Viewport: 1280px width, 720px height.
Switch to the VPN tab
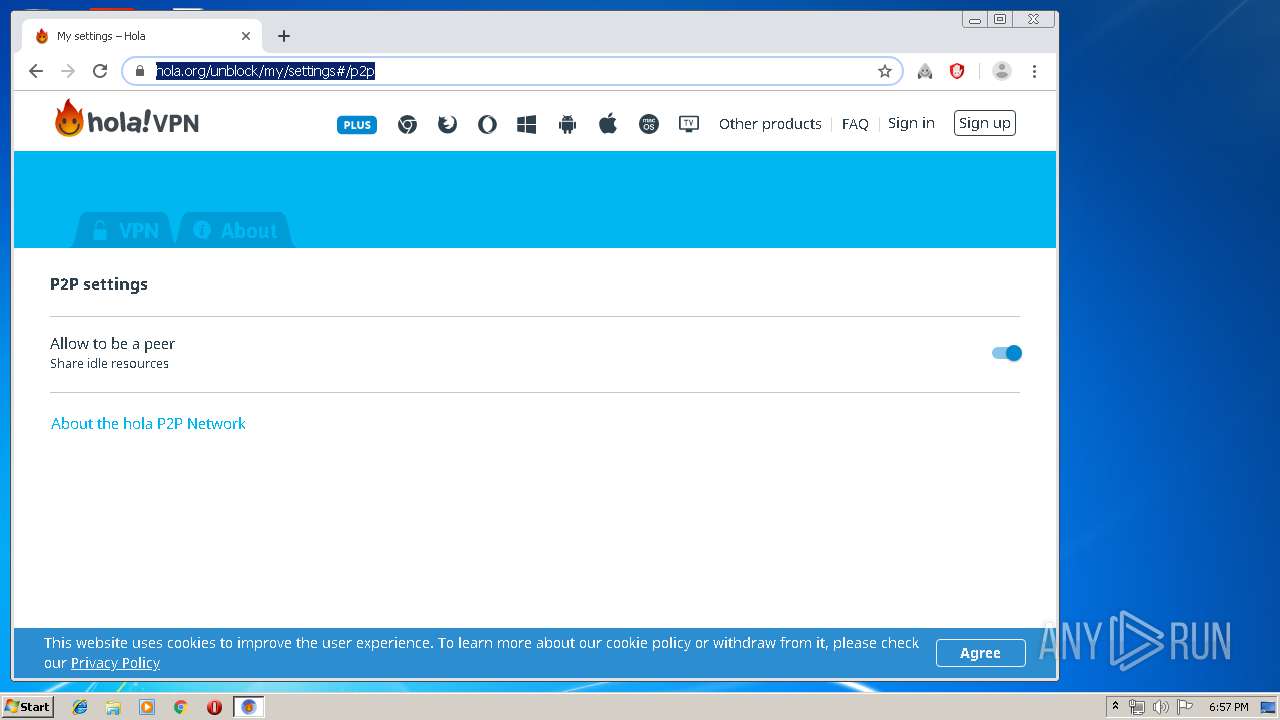pos(125,230)
